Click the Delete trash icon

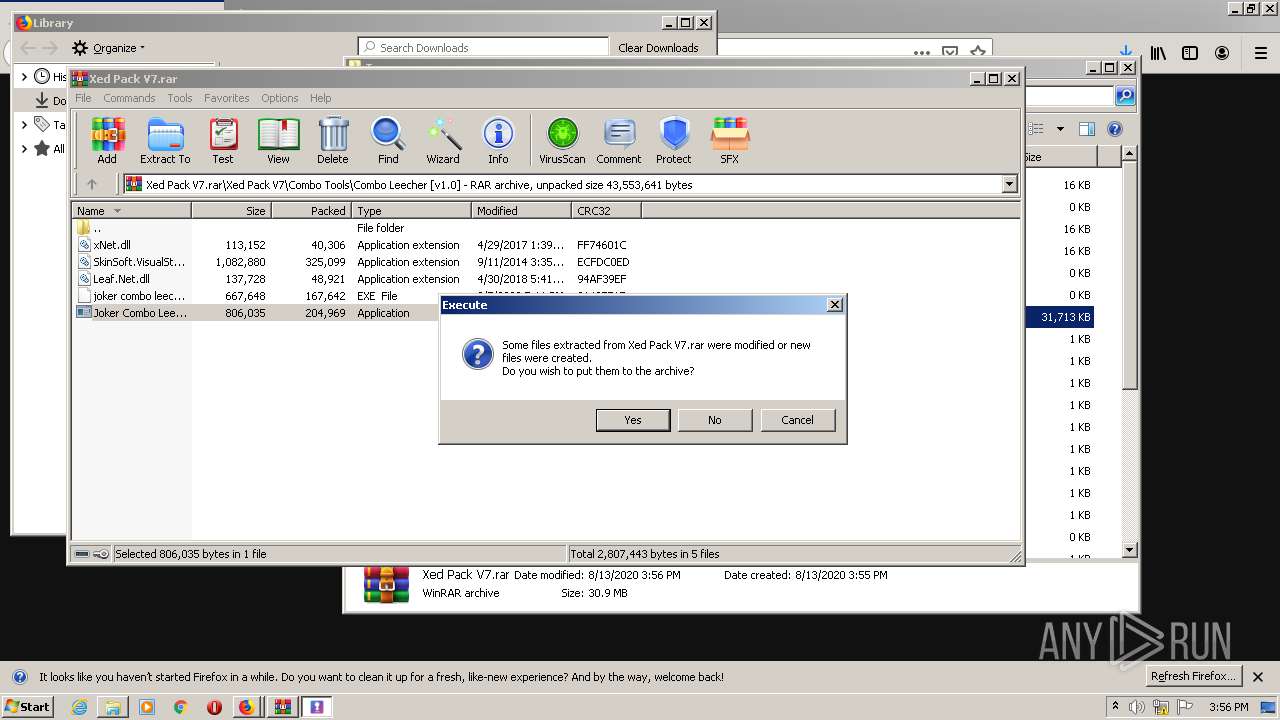click(333, 140)
